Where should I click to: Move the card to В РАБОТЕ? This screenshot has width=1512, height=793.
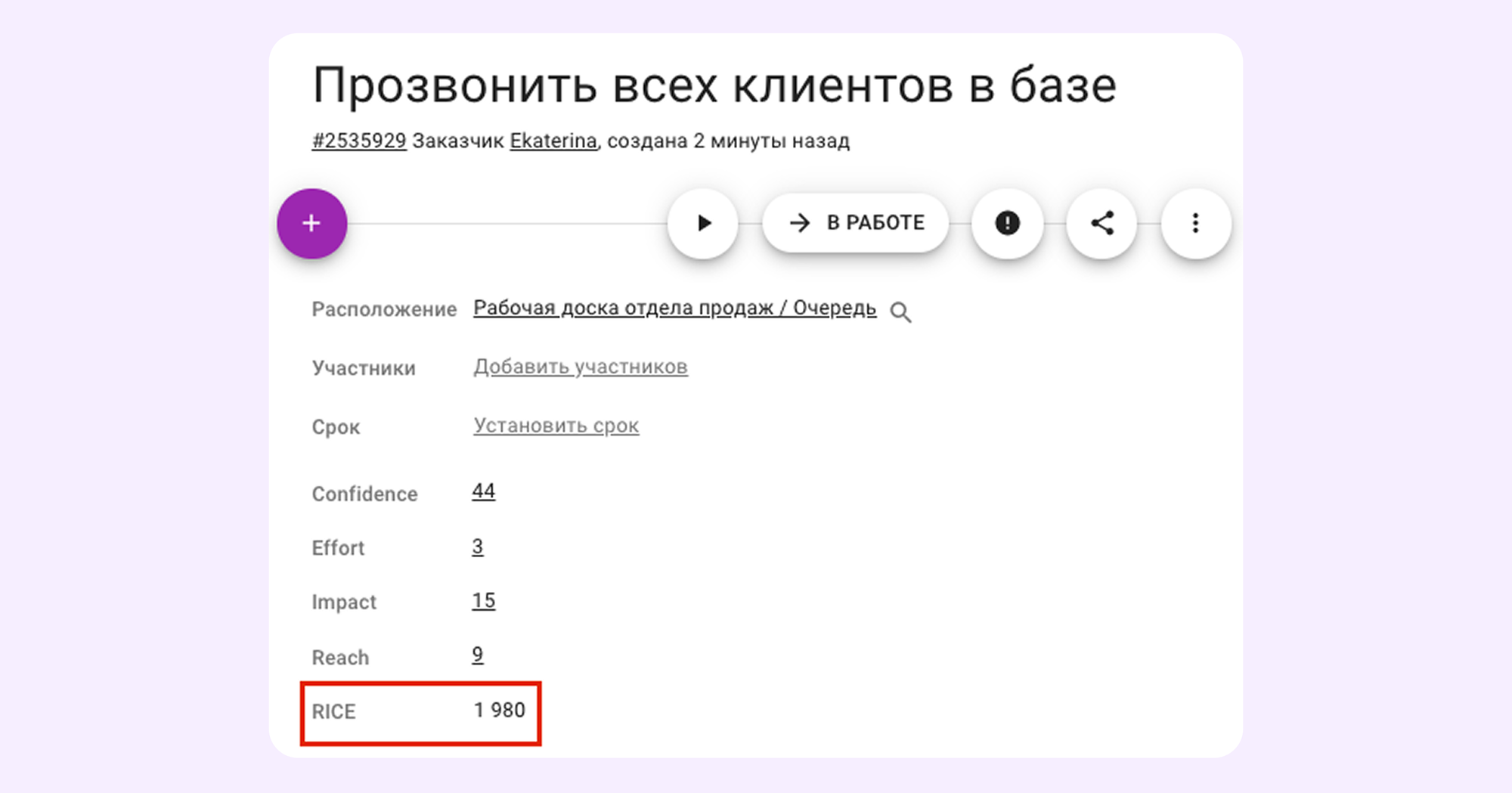click(855, 223)
